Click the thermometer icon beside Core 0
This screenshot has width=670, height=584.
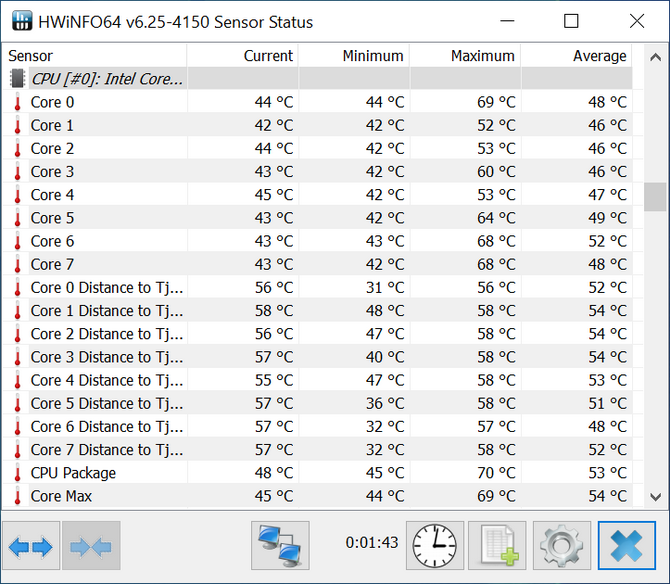pyautogui.click(x=18, y=102)
